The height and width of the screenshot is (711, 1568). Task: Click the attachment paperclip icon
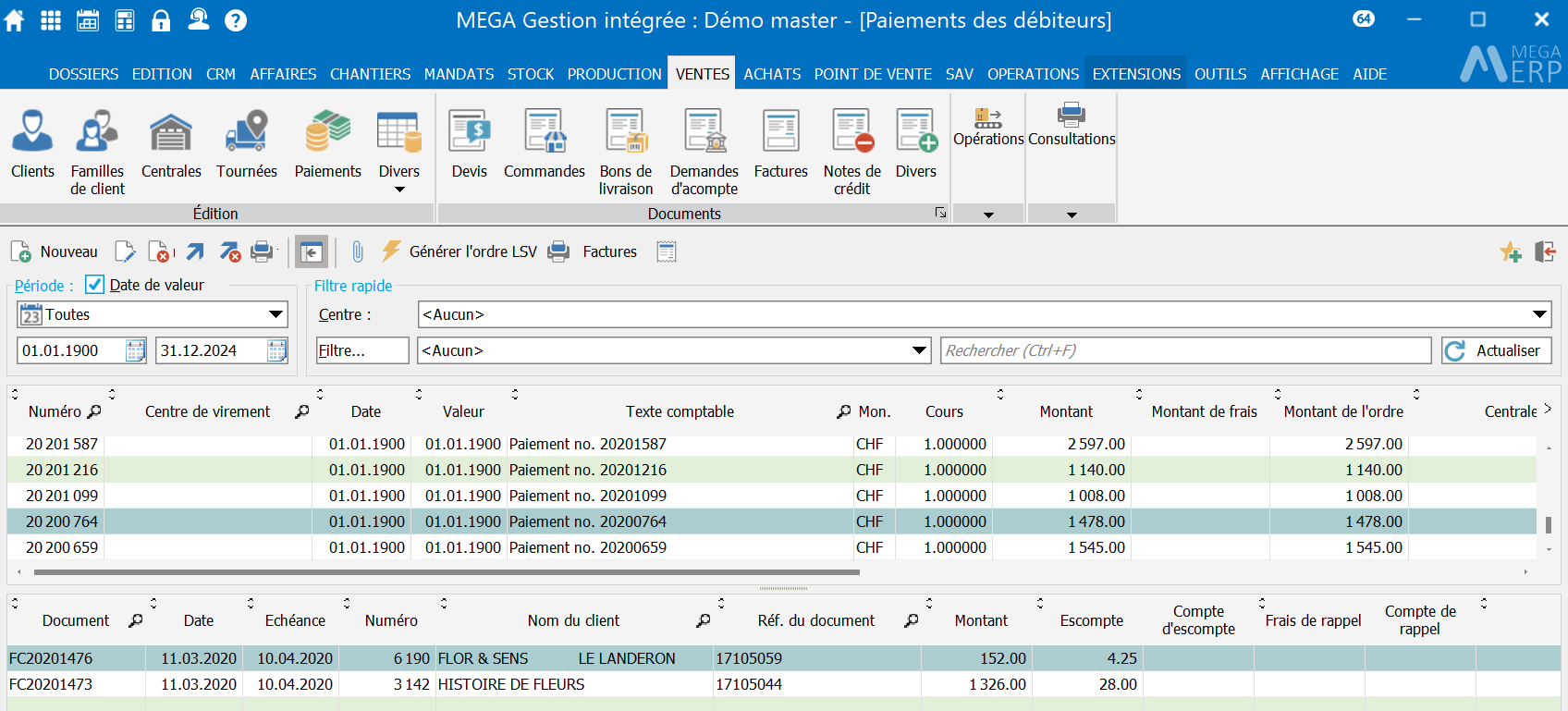(x=358, y=251)
